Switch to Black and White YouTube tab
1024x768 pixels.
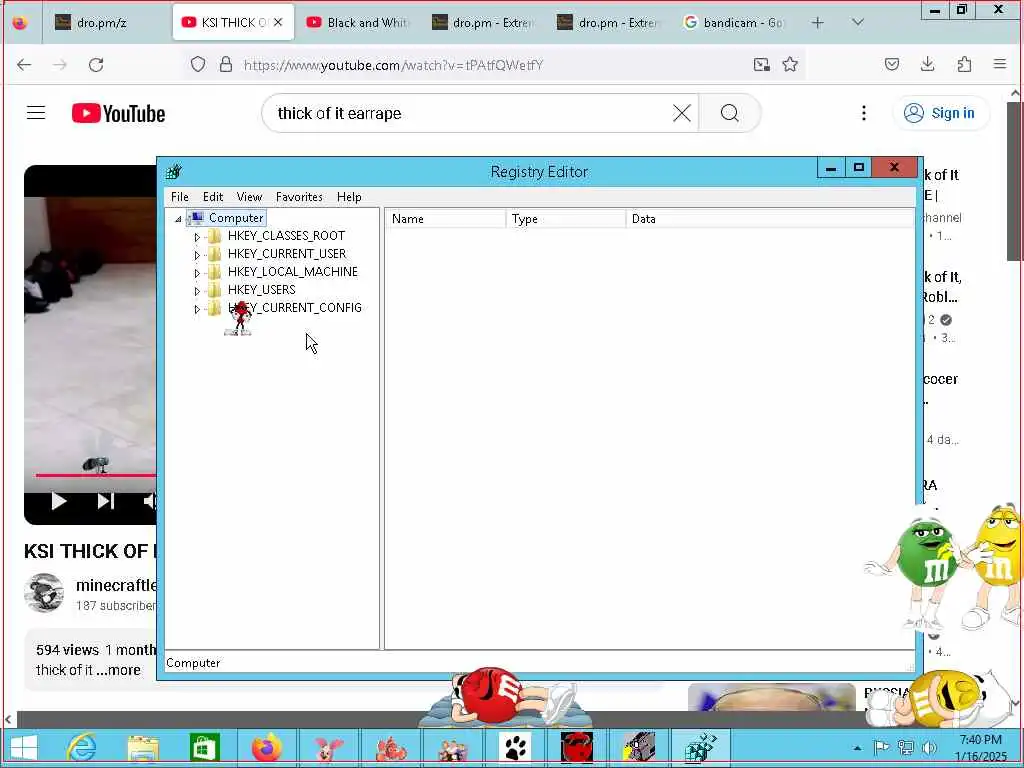pos(357,23)
